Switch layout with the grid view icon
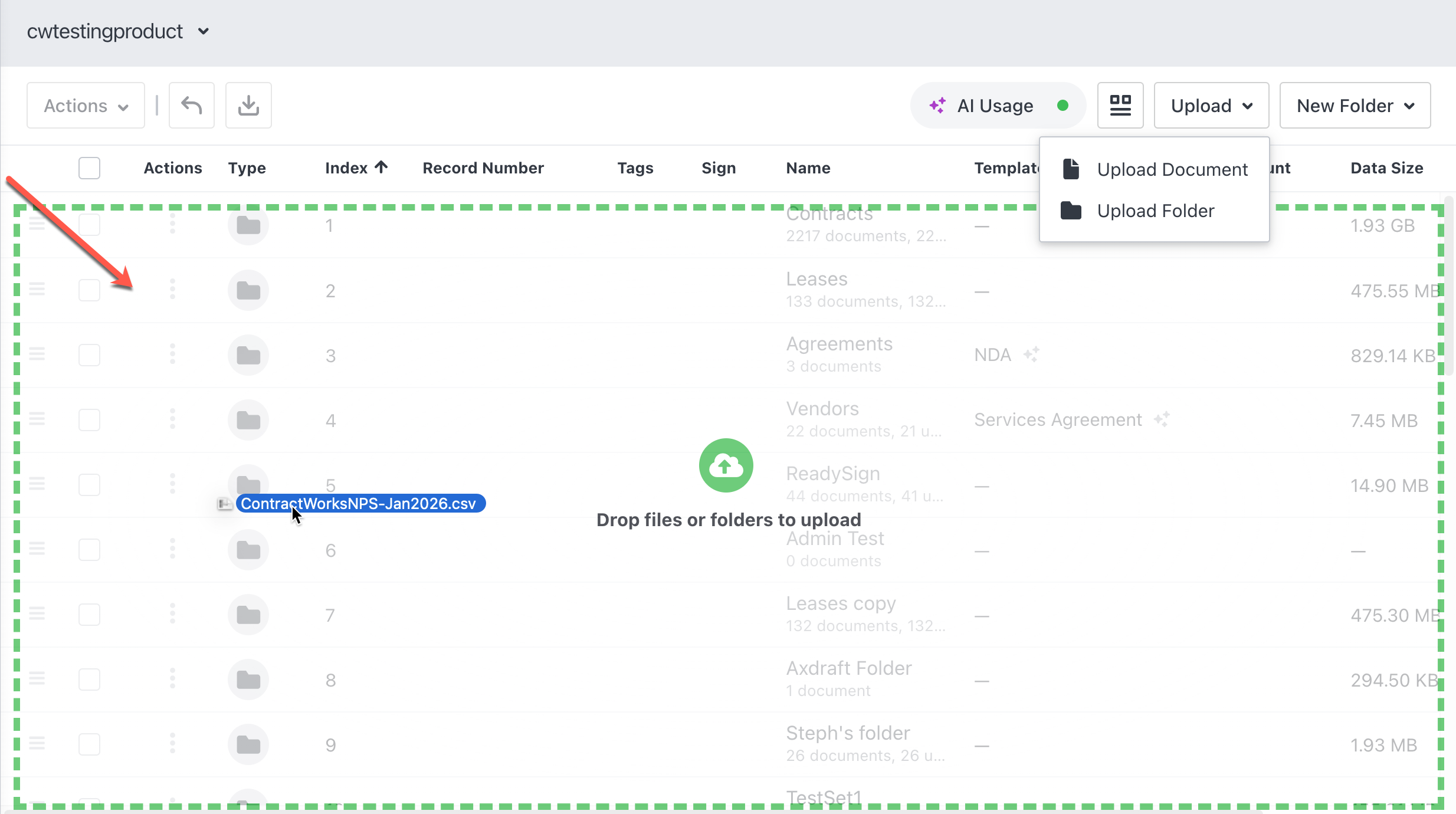The width and height of the screenshot is (1456, 814). tap(1120, 106)
